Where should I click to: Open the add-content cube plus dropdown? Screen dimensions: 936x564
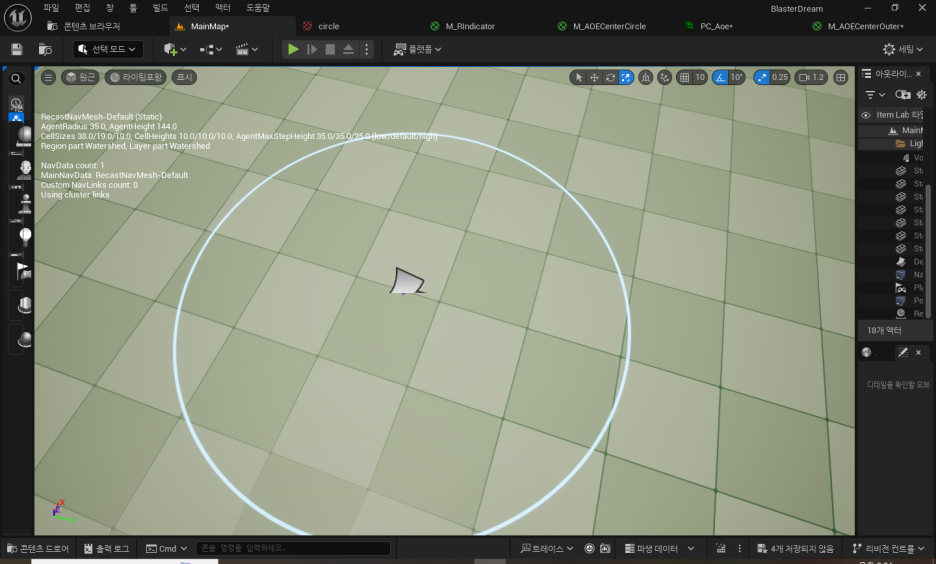tap(175, 49)
